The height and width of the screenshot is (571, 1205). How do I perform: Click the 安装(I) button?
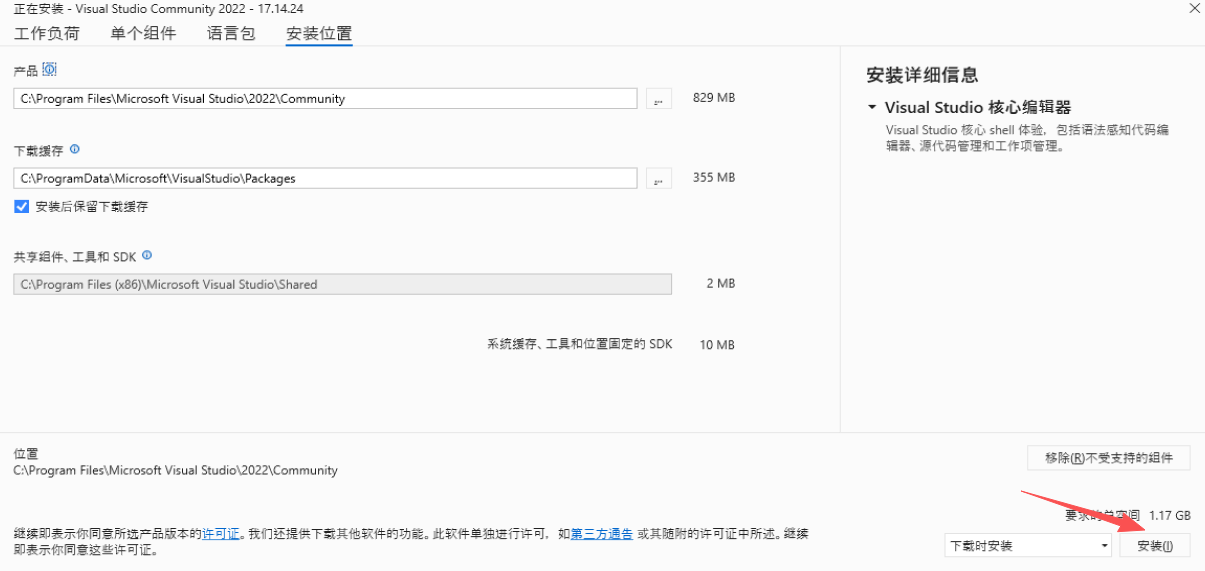point(1155,546)
